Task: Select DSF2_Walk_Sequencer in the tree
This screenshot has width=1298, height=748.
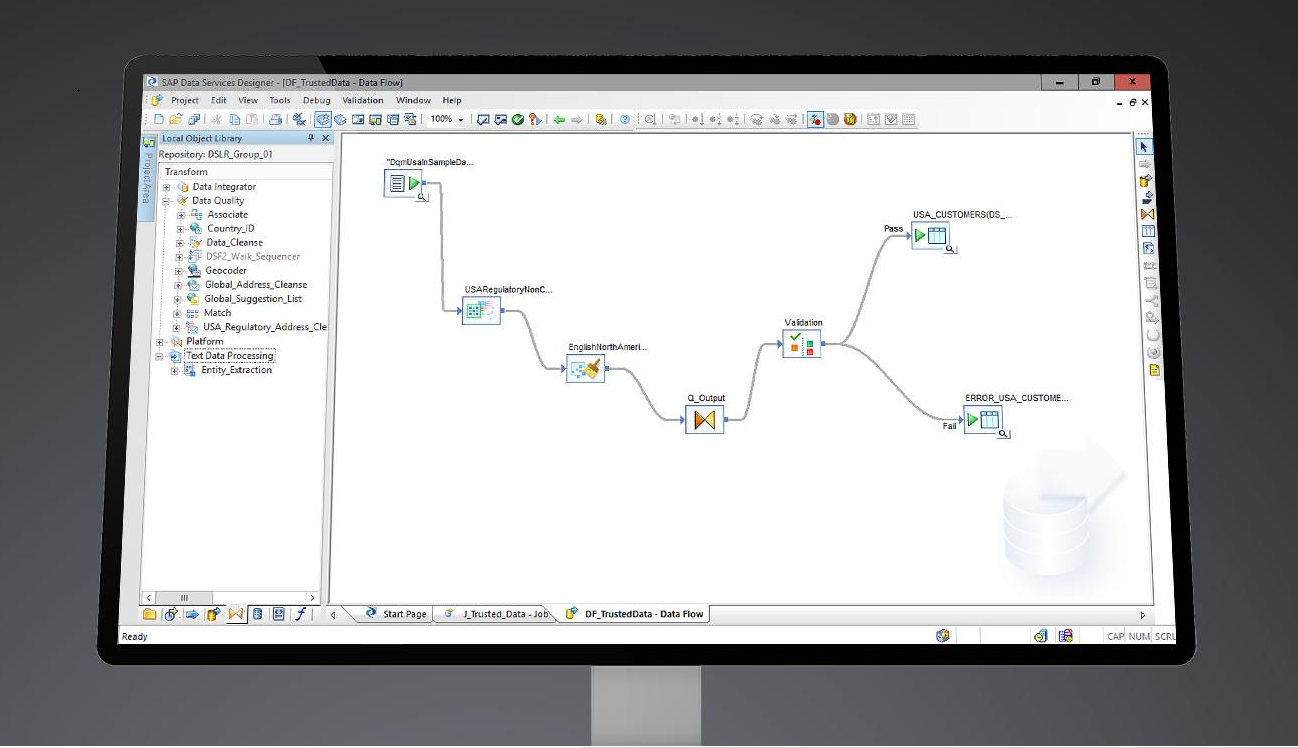Action: tap(253, 257)
